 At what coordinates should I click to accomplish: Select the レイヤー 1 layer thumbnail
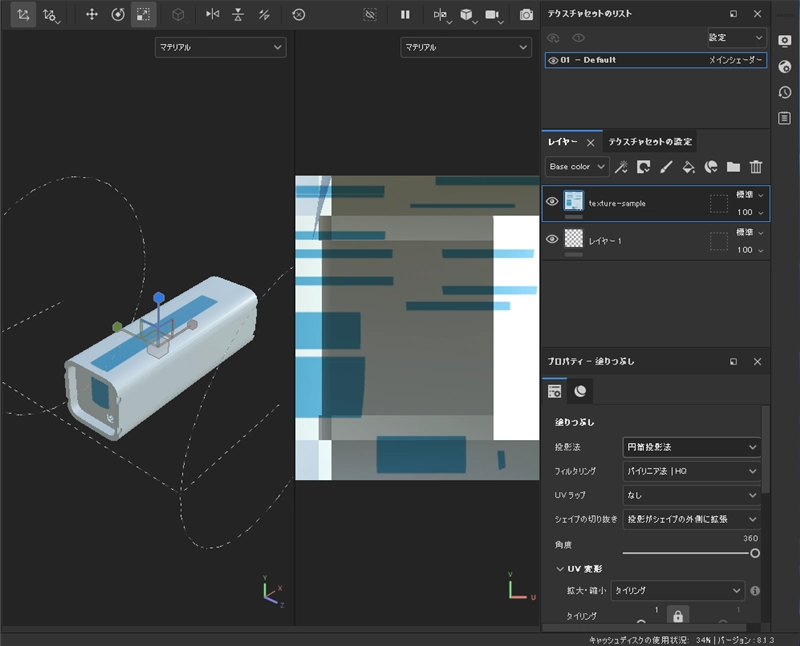[573, 238]
